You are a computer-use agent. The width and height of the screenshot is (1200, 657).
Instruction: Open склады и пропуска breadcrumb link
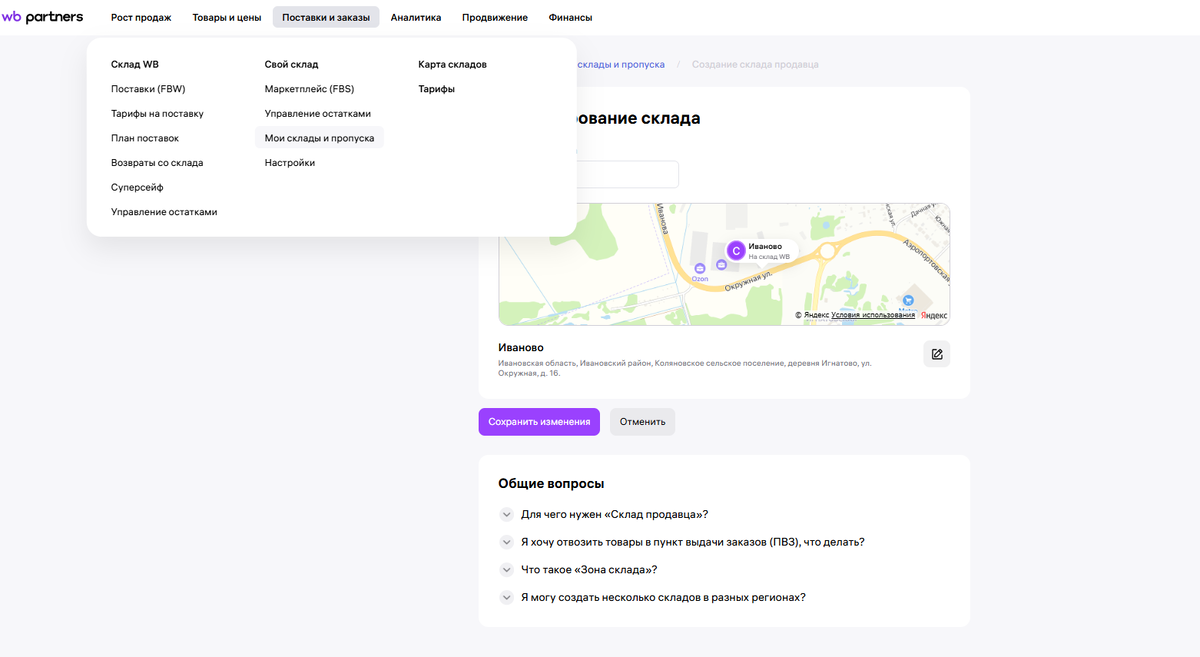click(620, 64)
